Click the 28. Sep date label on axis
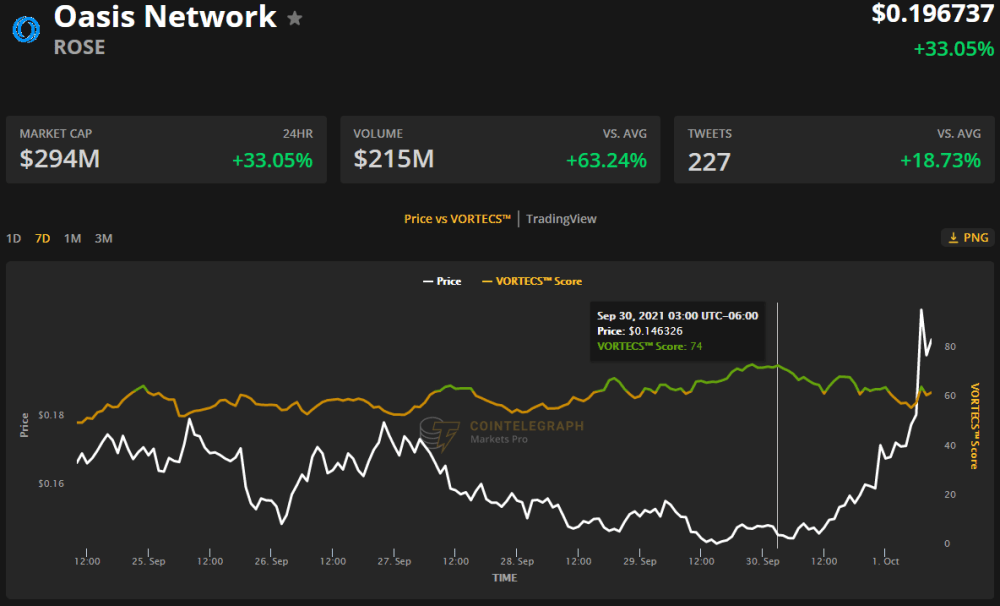 (517, 561)
